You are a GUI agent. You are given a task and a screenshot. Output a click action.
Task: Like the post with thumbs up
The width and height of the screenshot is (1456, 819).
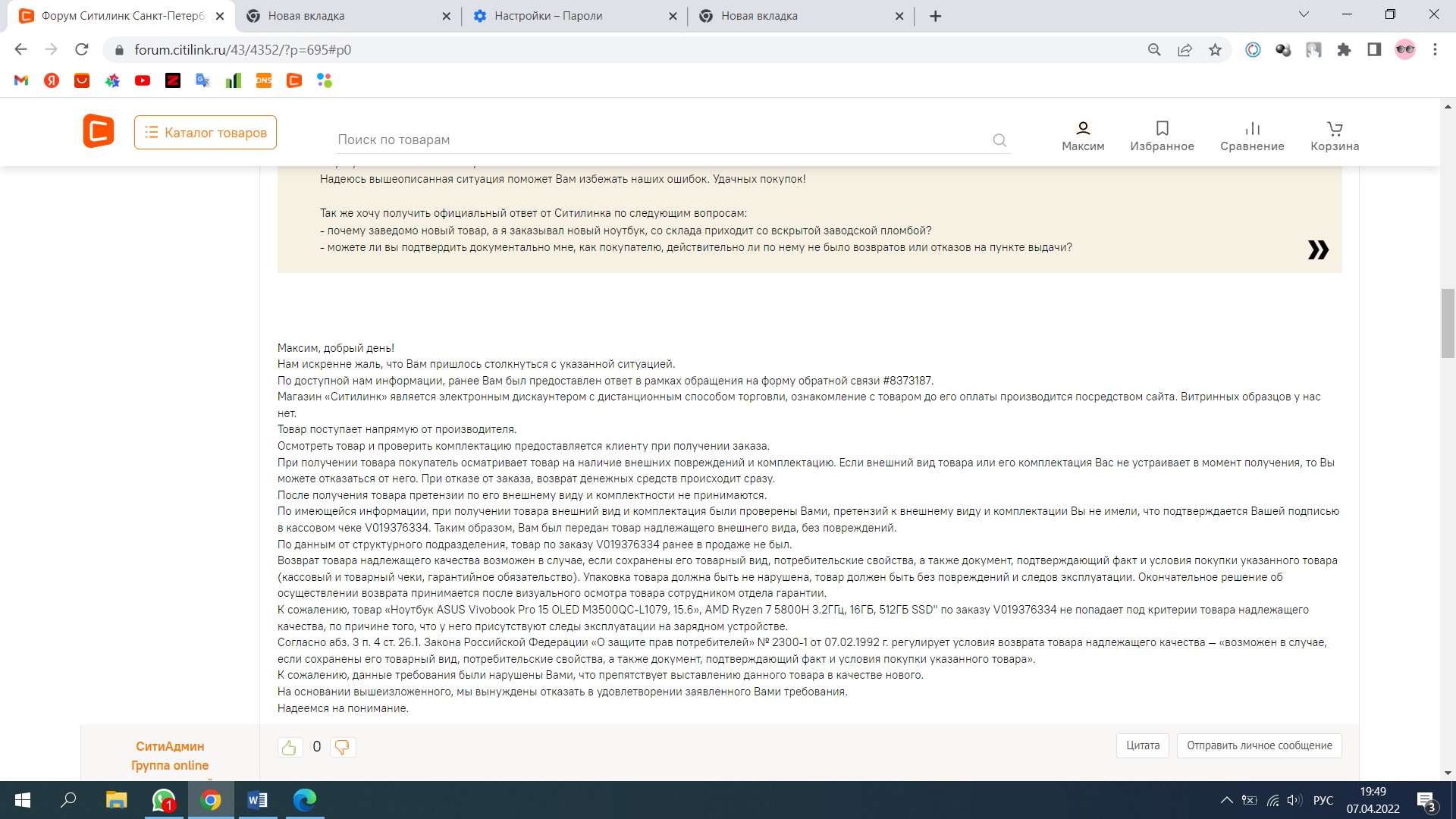pyautogui.click(x=290, y=748)
